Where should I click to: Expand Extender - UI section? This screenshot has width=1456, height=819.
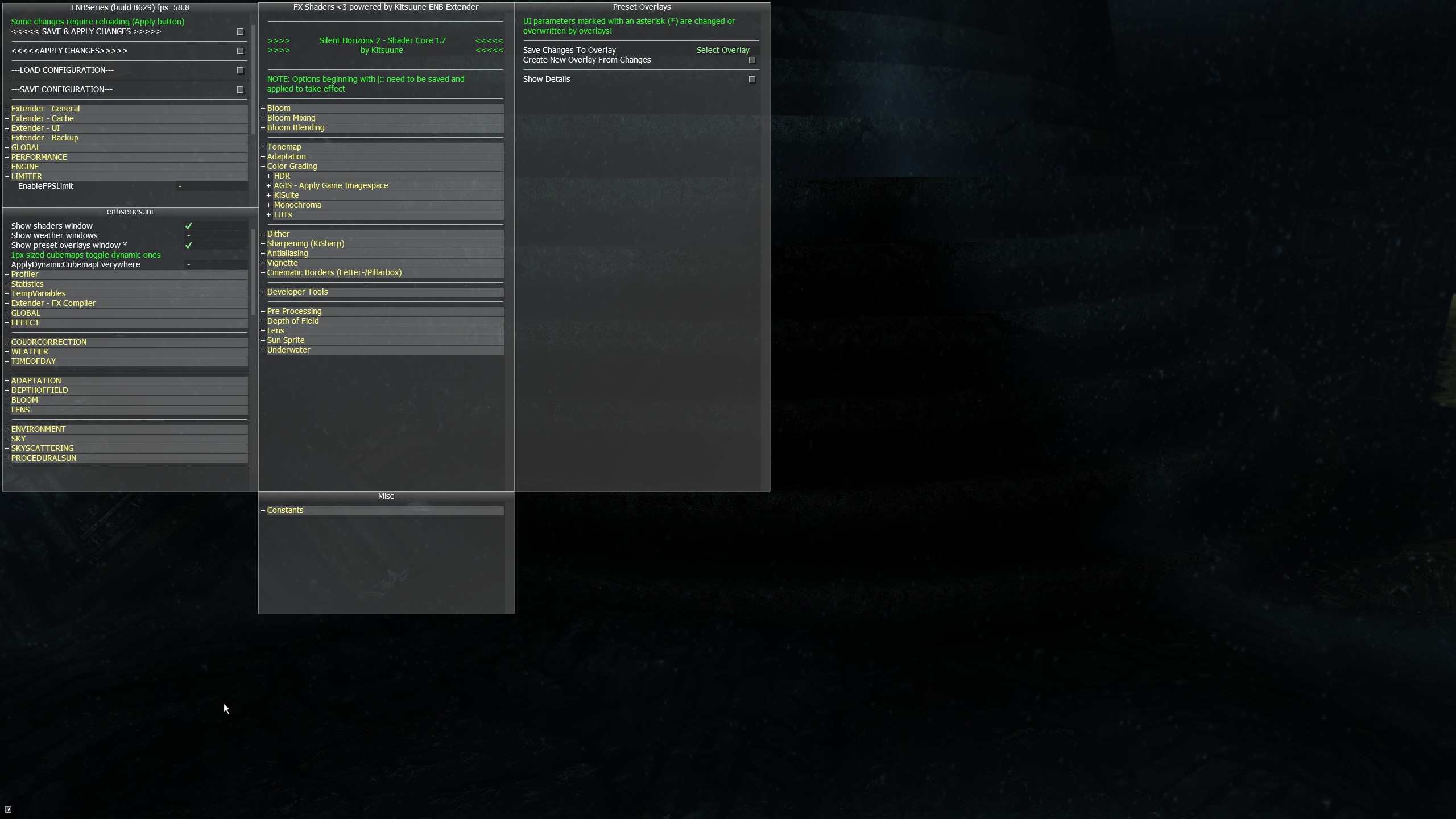click(x=126, y=128)
